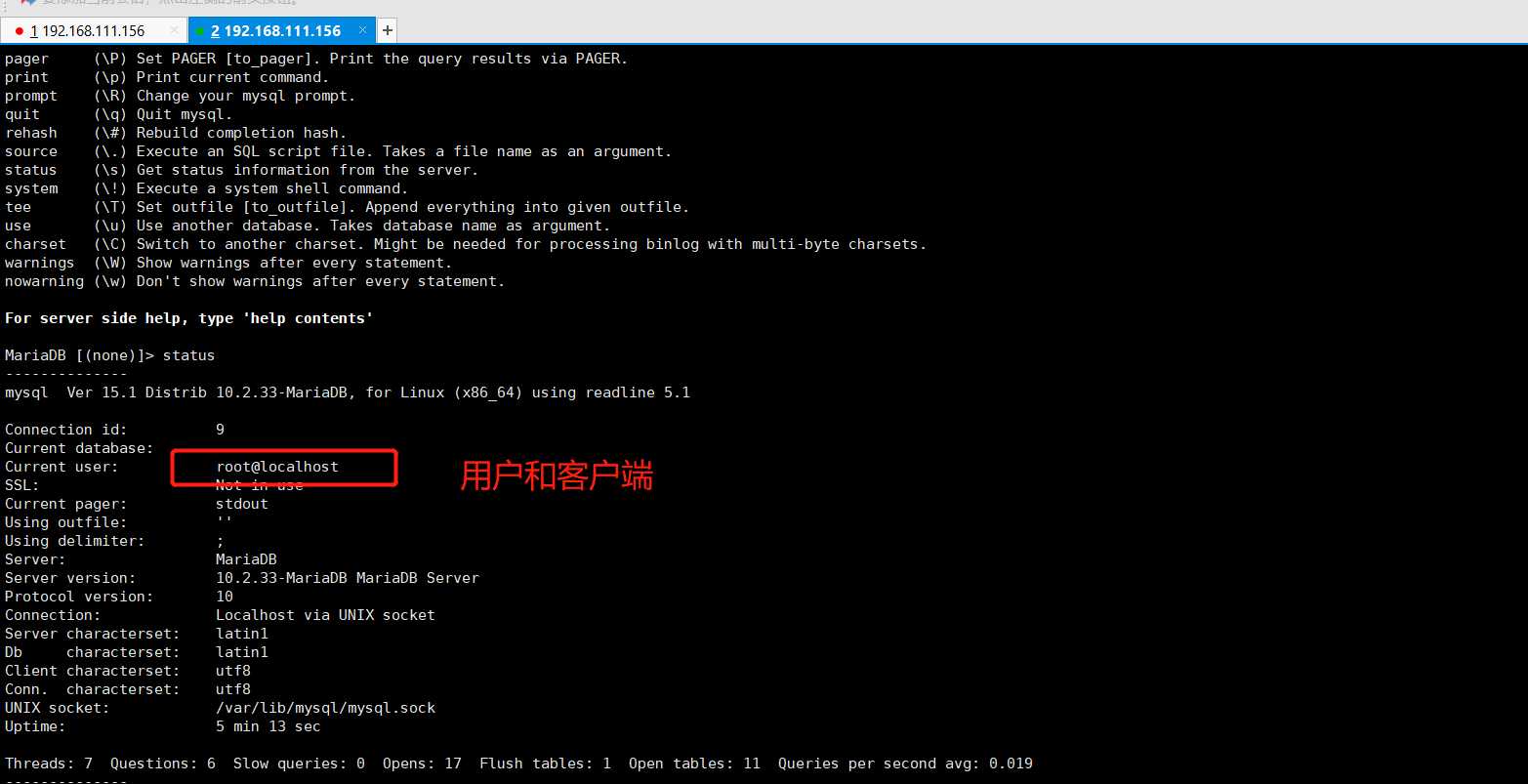This screenshot has width=1528, height=784.
Task: Click the 'pager' help command line
Action: tap(316, 59)
